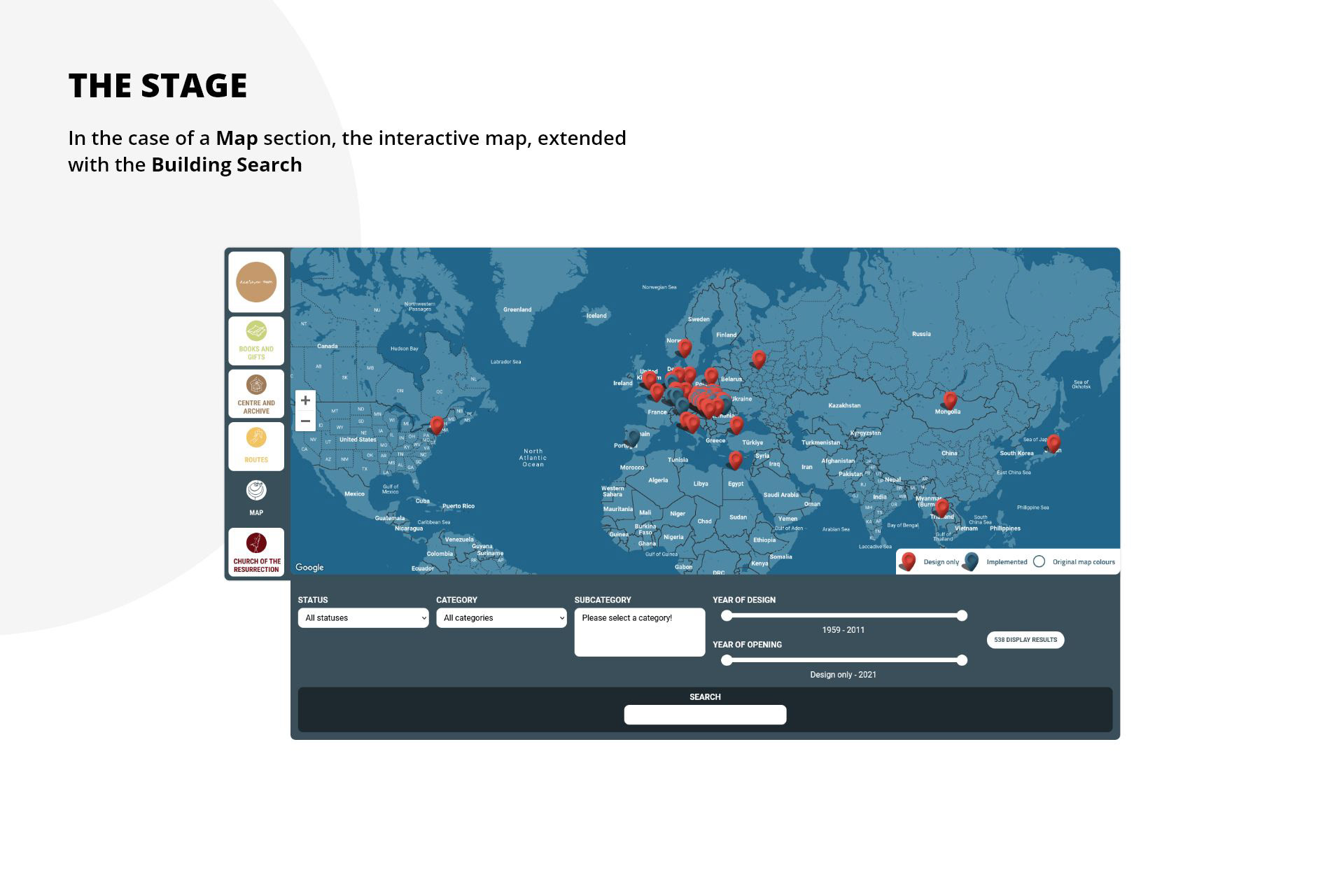The width and height of the screenshot is (1344, 896).
Task: Open the All statuses dropdown
Action: tap(363, 618)
